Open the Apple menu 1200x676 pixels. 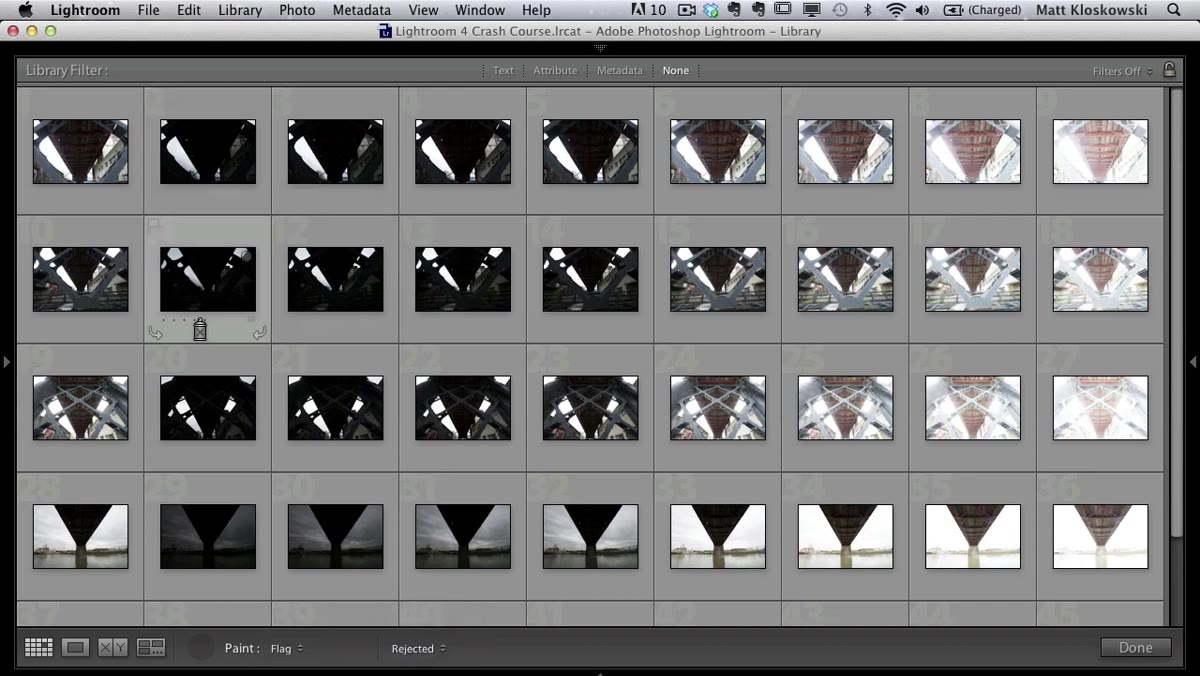point(26,10)
